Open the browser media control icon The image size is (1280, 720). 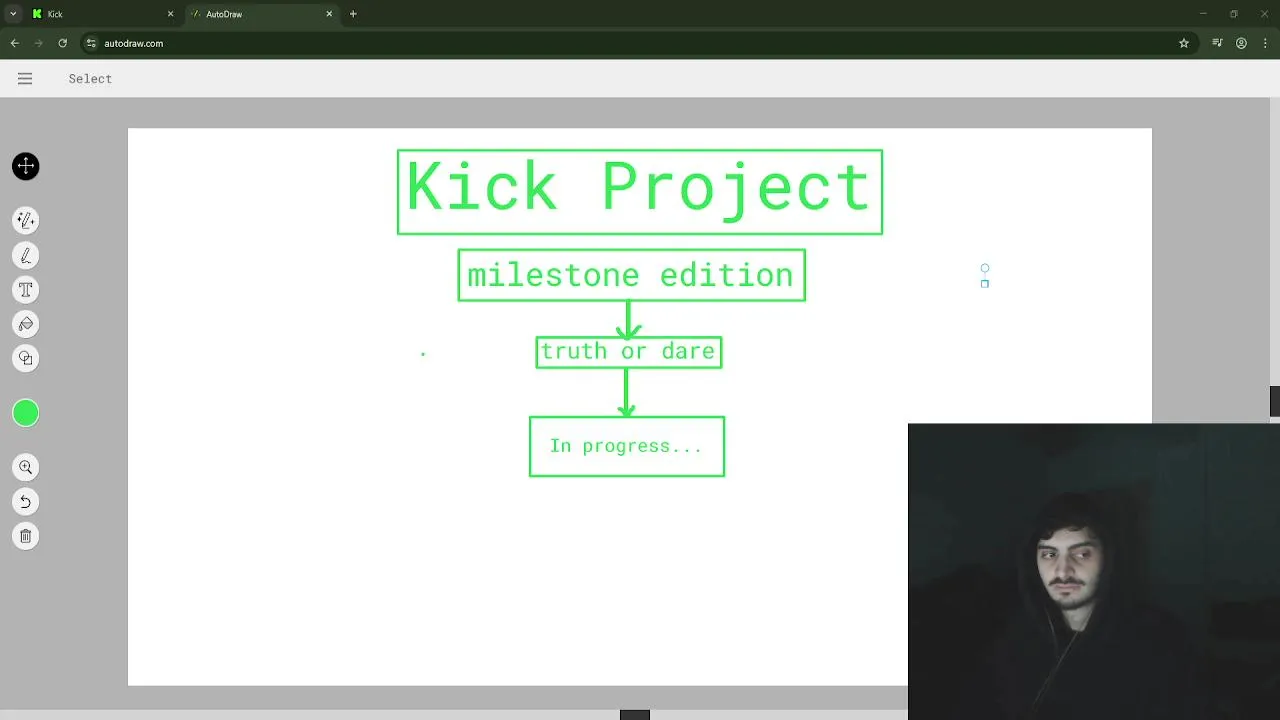1217,43
